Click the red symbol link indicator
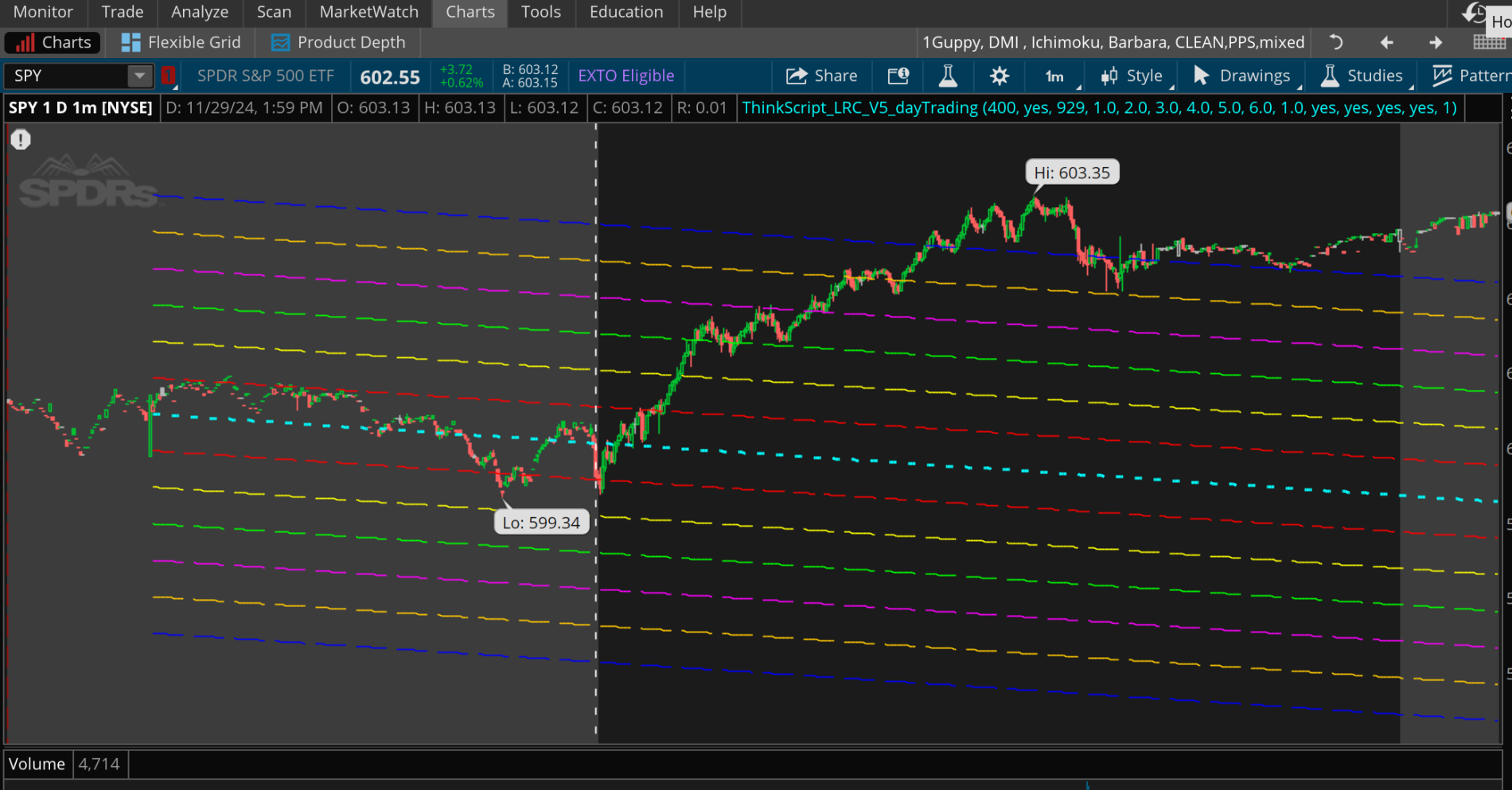Image resolution: width=1512 pixels, height=790 pixels. pos(168,76)
